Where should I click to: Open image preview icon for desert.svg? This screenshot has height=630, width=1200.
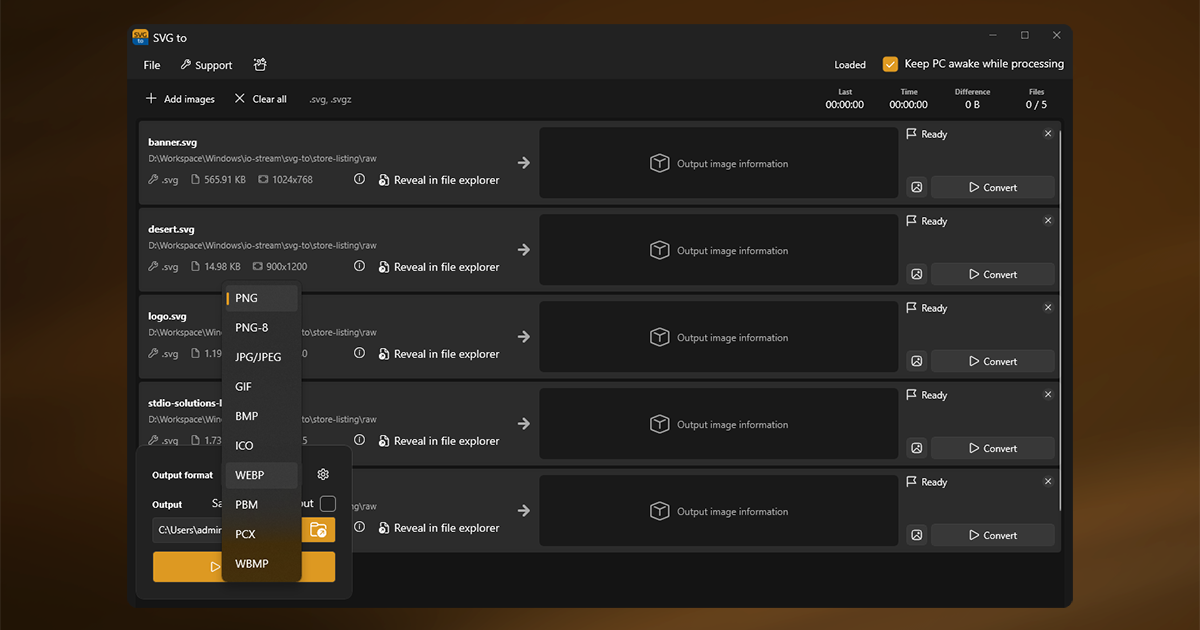coord(916,274)
